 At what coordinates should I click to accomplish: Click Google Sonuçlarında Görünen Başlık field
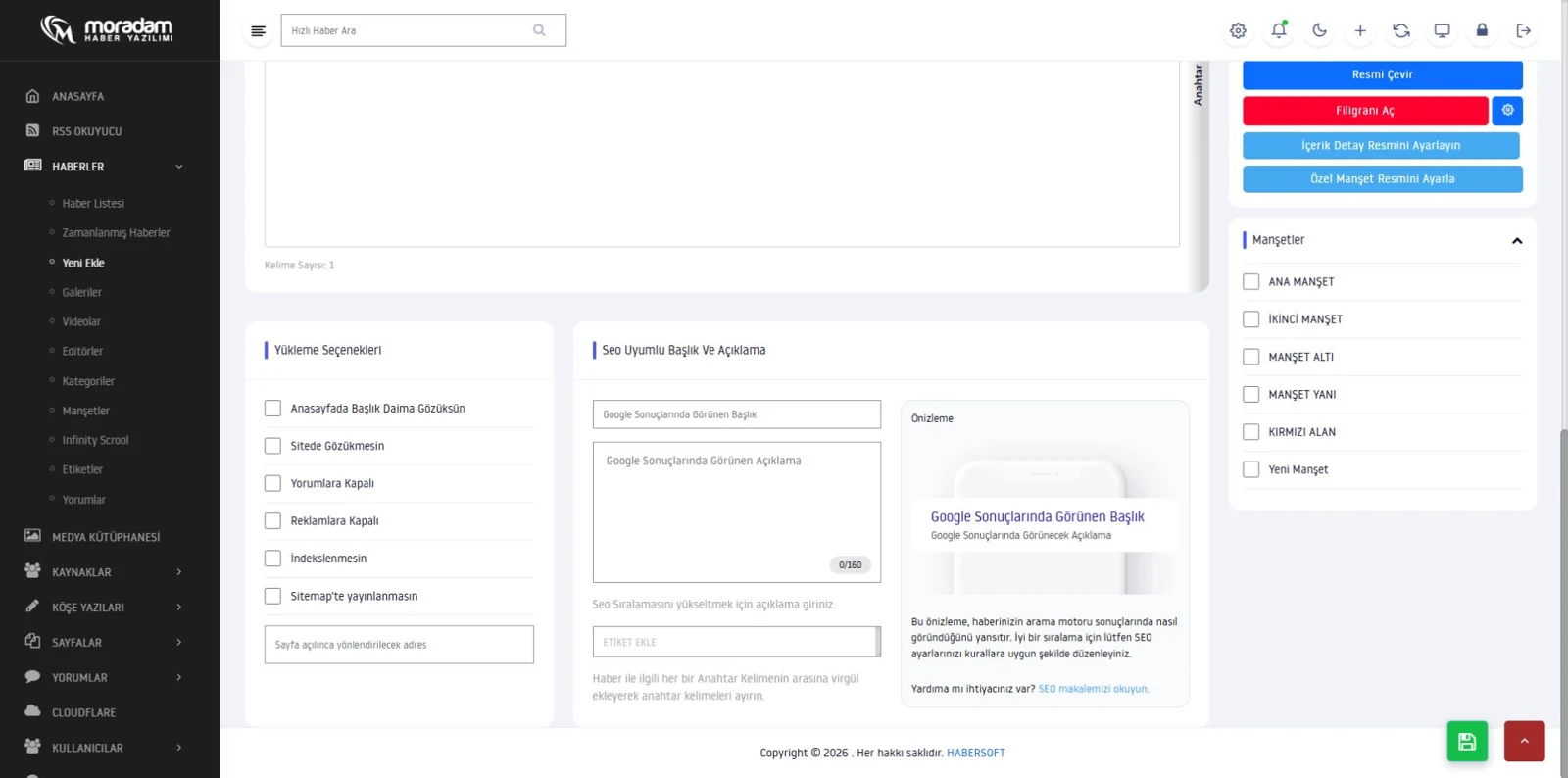click(x=737, y=414)
